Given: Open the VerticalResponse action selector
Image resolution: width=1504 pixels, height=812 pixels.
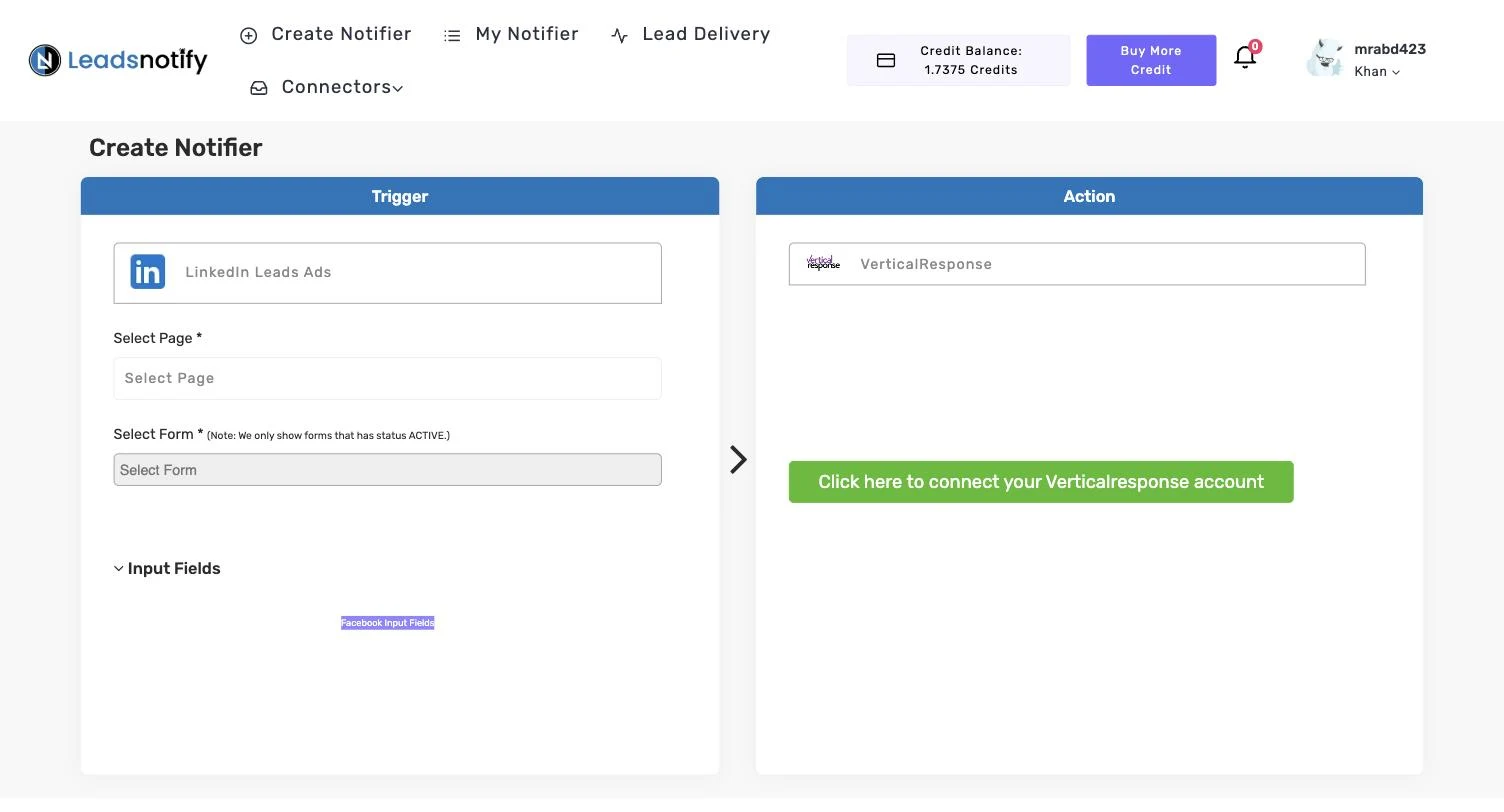Looking at the screenshot, I should pos(1077,264).
